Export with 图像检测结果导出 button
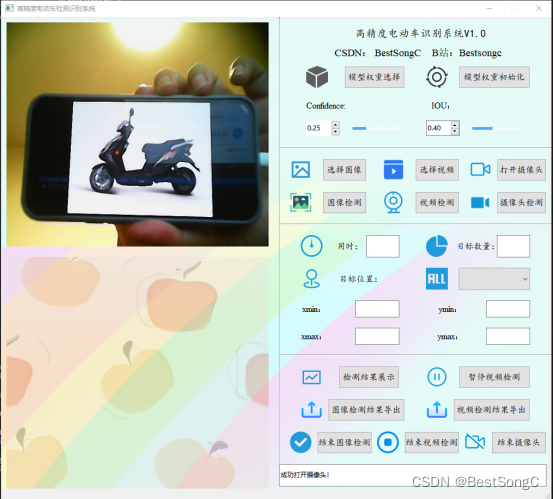Image resolution: width=554 pixels, height=499 pixels. click(366, 410)
